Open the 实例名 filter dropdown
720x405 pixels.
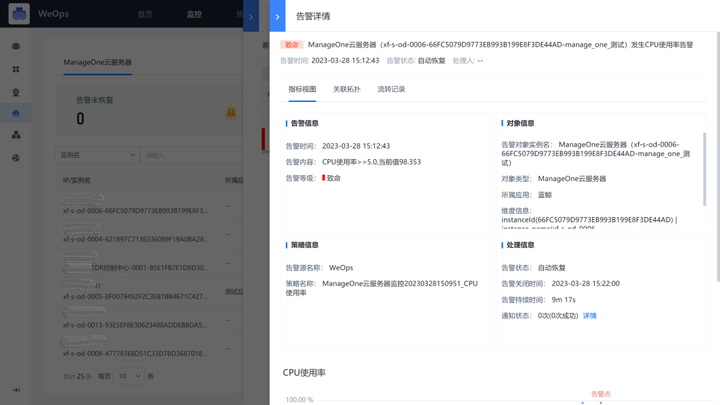pos(97,155)
